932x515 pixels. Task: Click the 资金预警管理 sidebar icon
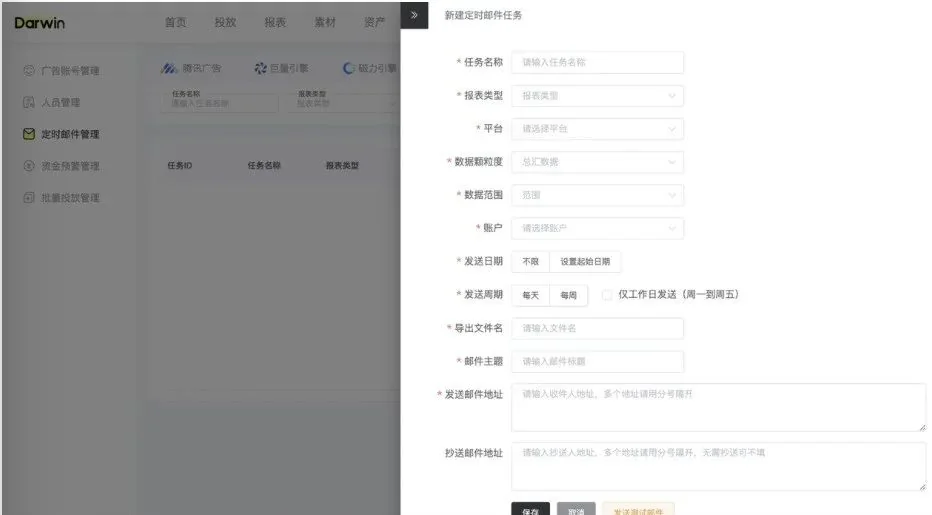(29, 166)
